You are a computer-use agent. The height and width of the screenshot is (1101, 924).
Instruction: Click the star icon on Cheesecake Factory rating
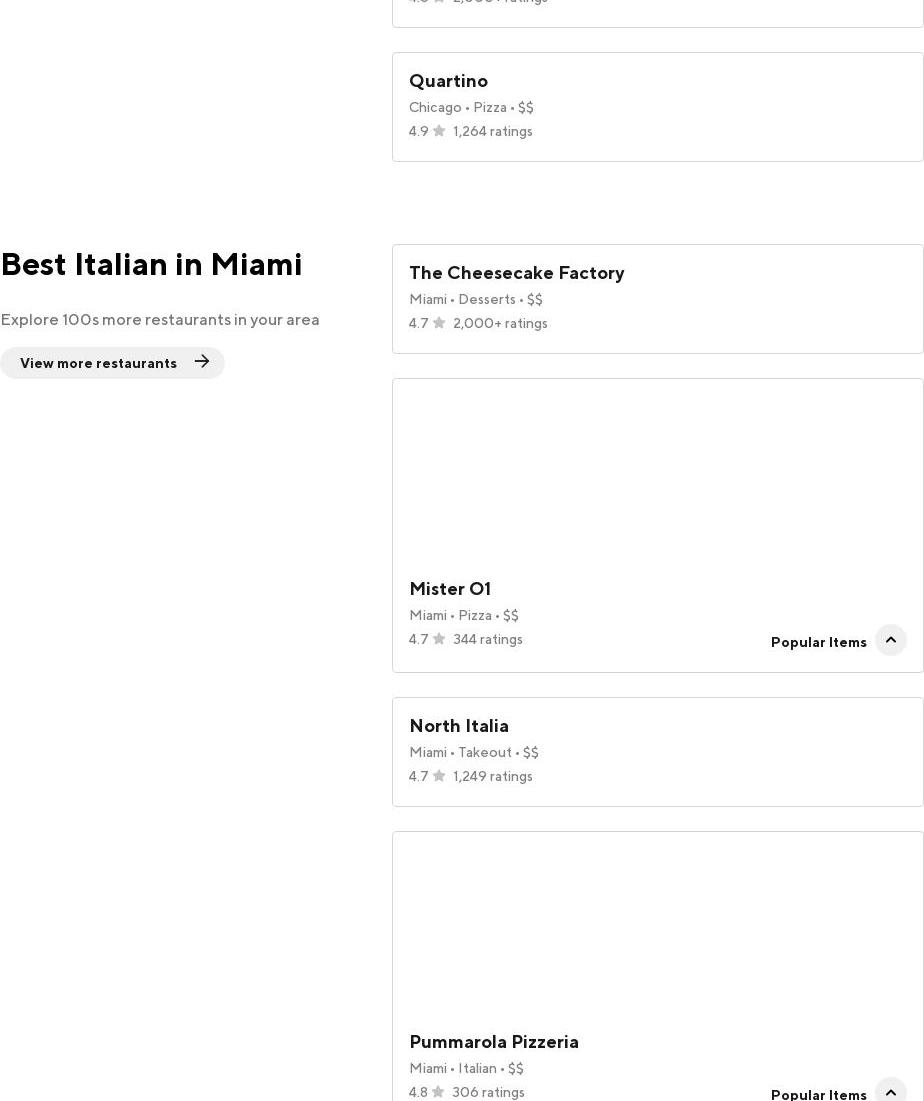439,323
